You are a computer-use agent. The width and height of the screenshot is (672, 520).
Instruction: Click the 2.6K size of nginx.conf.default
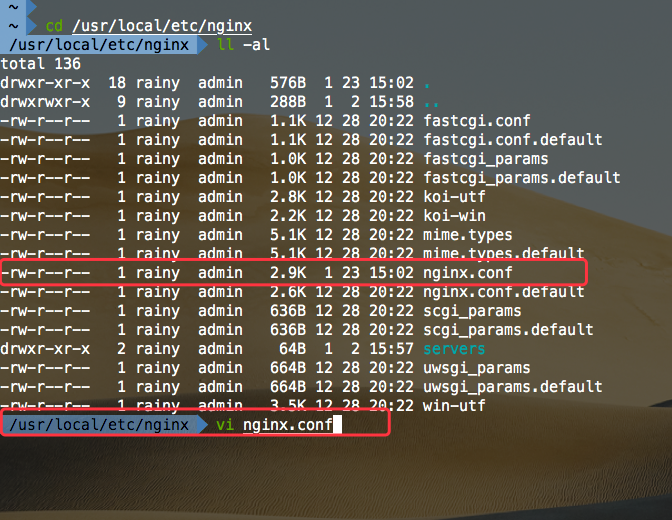tap(288, 292)
